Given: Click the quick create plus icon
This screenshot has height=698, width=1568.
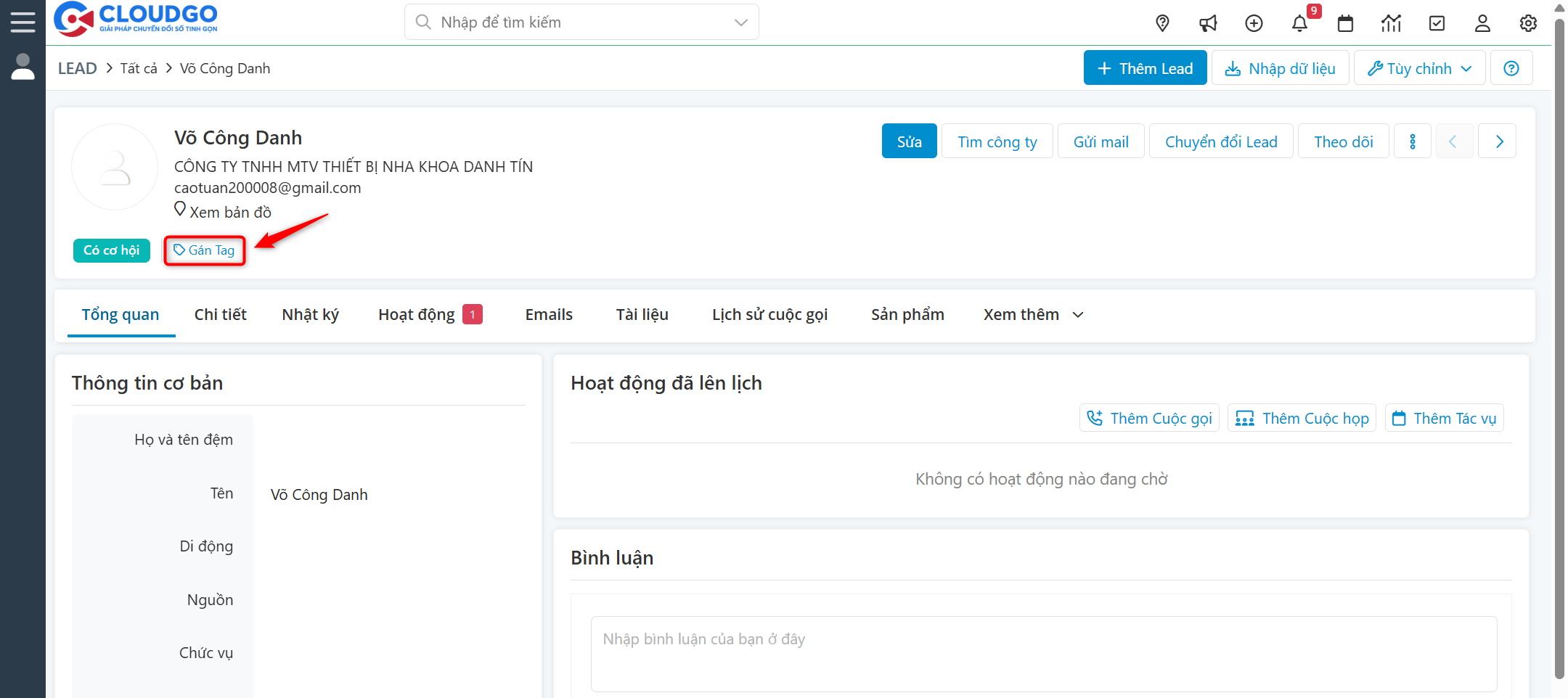Looking at the screenshot, I should click(x=1254, y=23).
